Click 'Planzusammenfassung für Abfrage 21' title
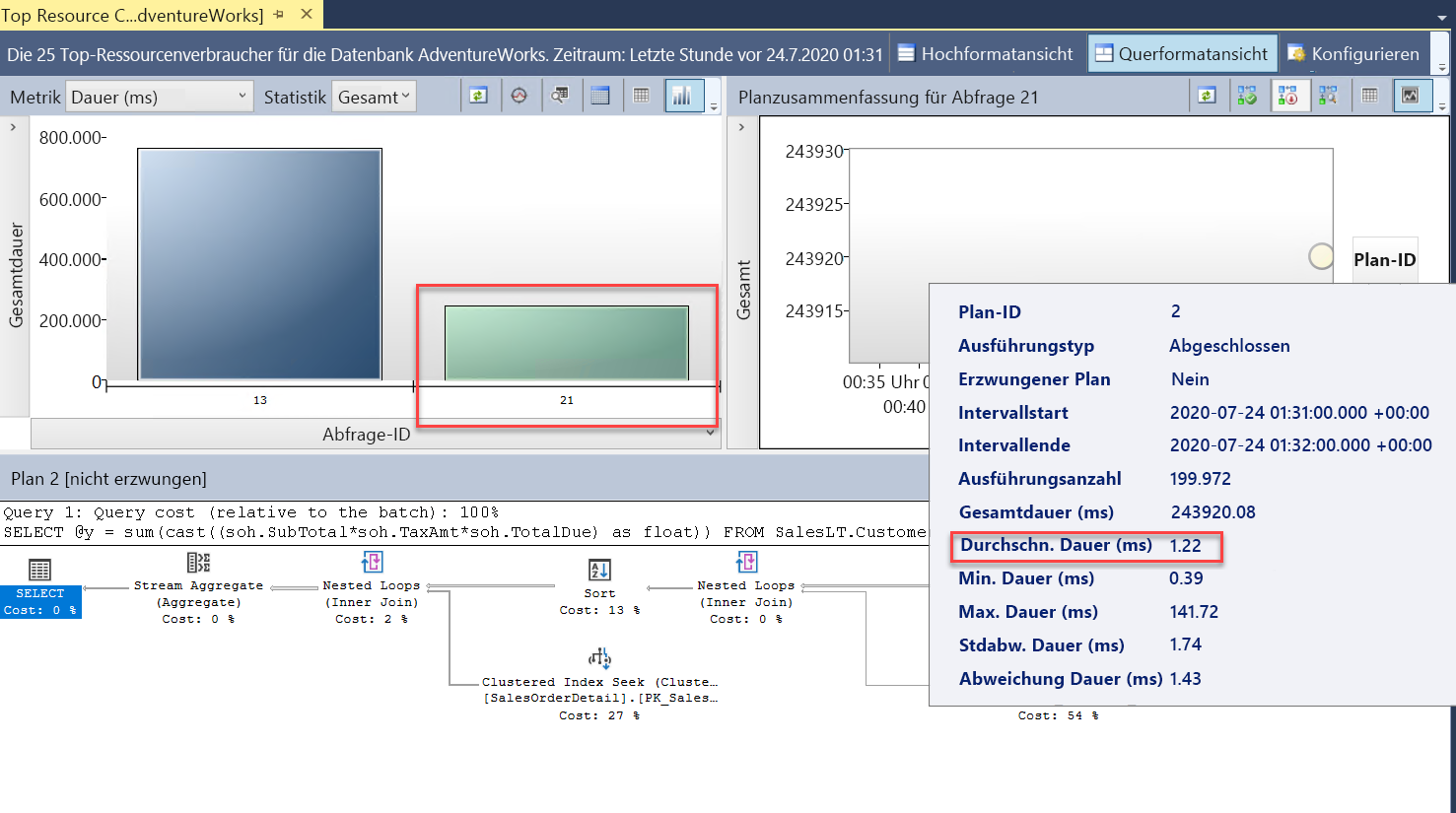The width and height of the screenshot is (1456, 813). point(888,98)
